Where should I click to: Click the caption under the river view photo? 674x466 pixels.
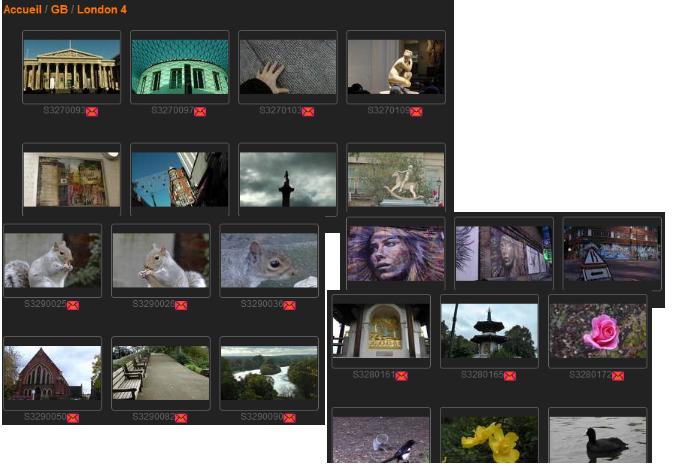[262, 417]
